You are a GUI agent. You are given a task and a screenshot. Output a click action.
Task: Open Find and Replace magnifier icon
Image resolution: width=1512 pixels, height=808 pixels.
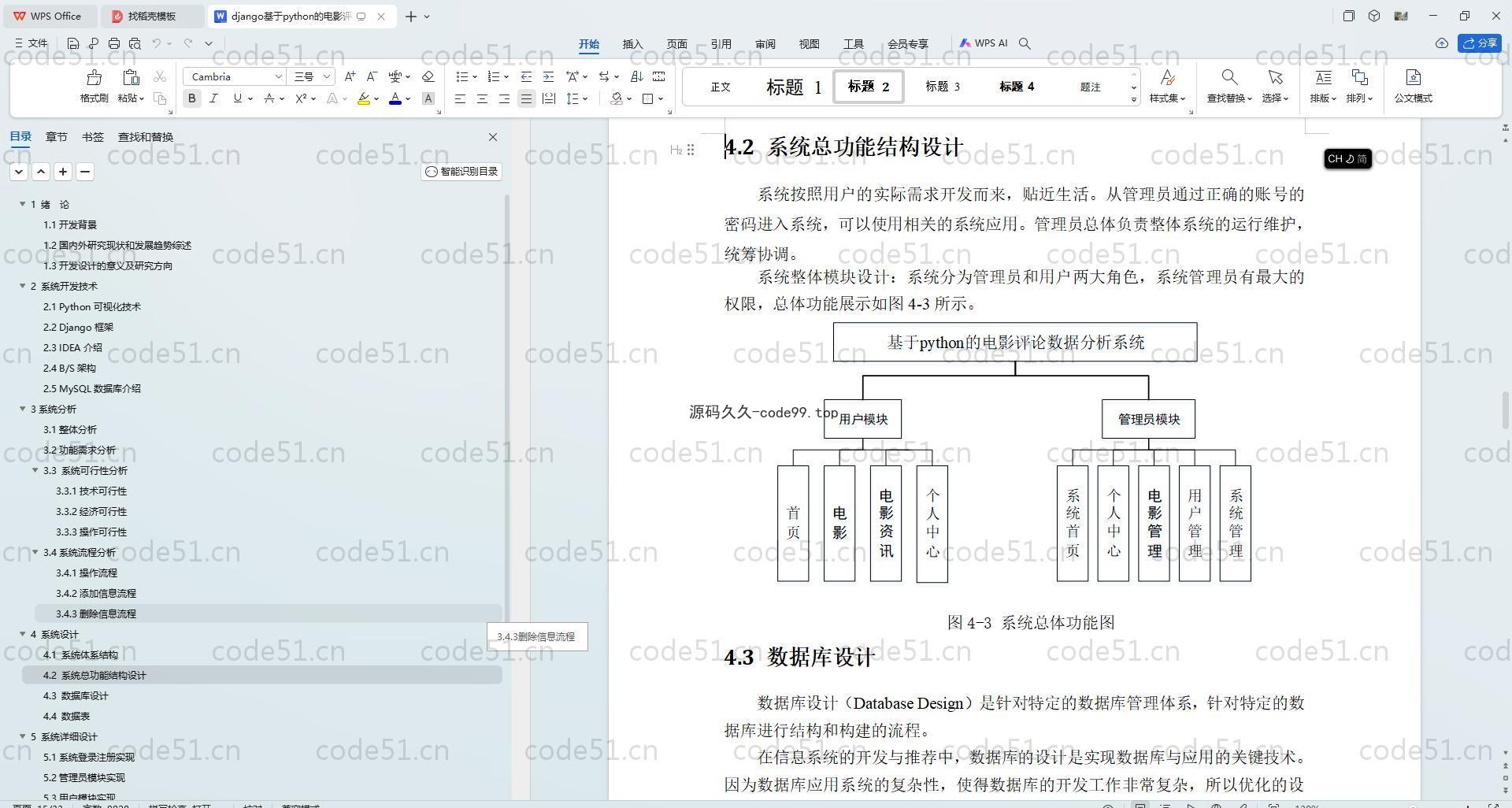pos(1228,77)
